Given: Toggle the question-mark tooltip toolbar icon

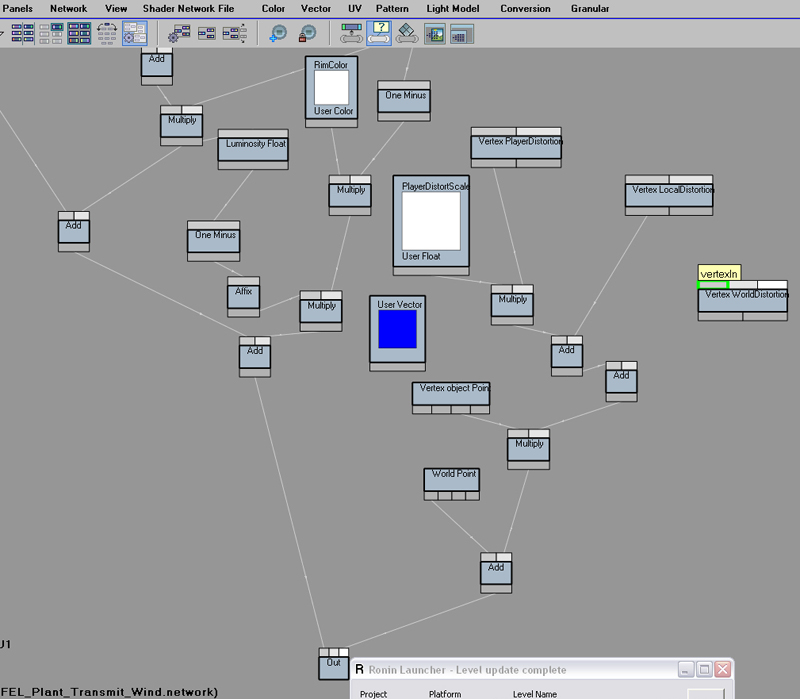Looking at the screenshot, I should click(379, 33).
